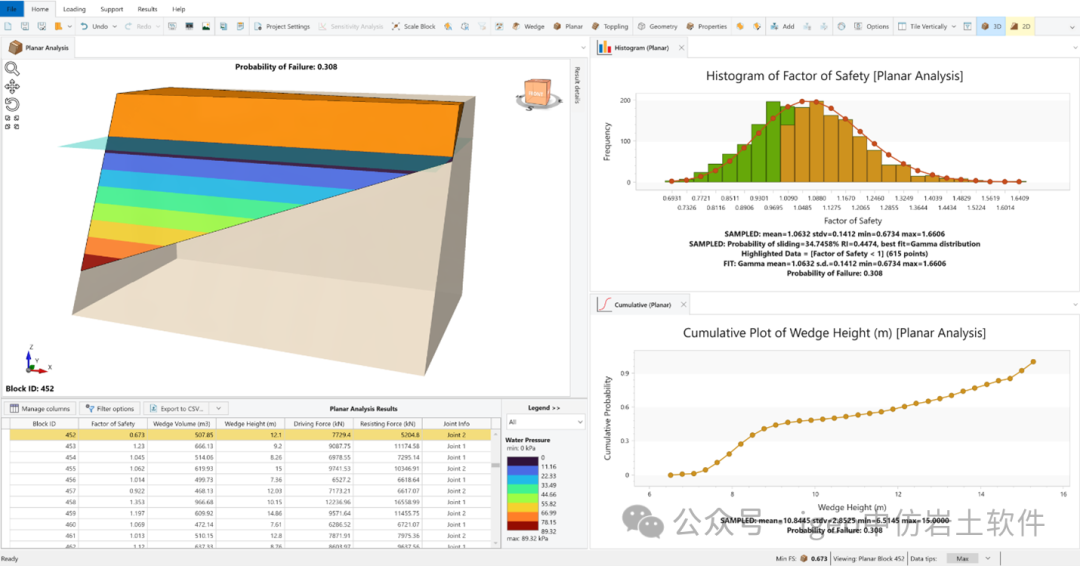1080x566 pixels.
Task: Click the zoom magnifier in 3D view
Action: click(x=12, y=69)
